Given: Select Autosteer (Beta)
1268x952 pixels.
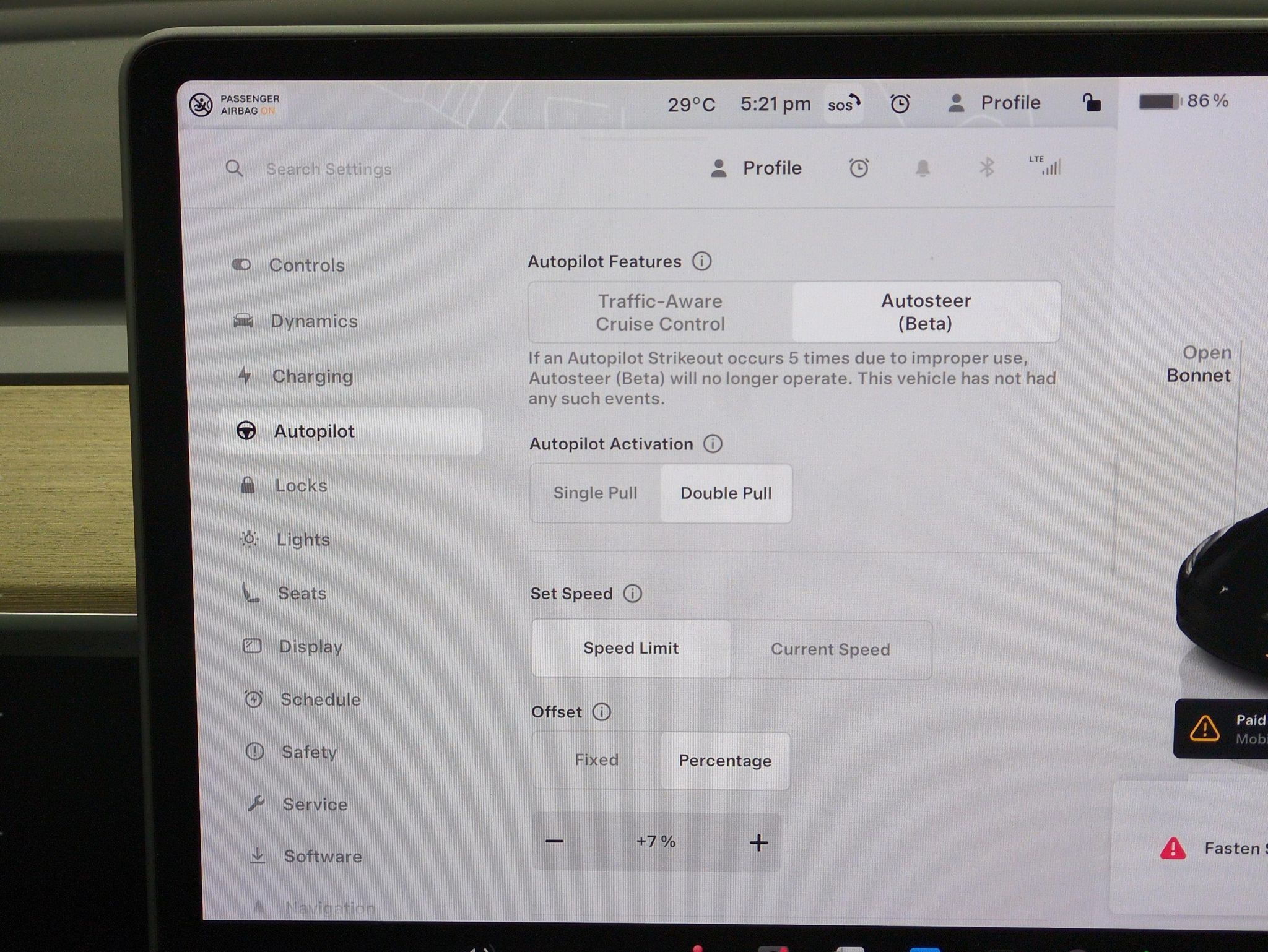Looking at the screenshot, I should (x=926, y=311).
